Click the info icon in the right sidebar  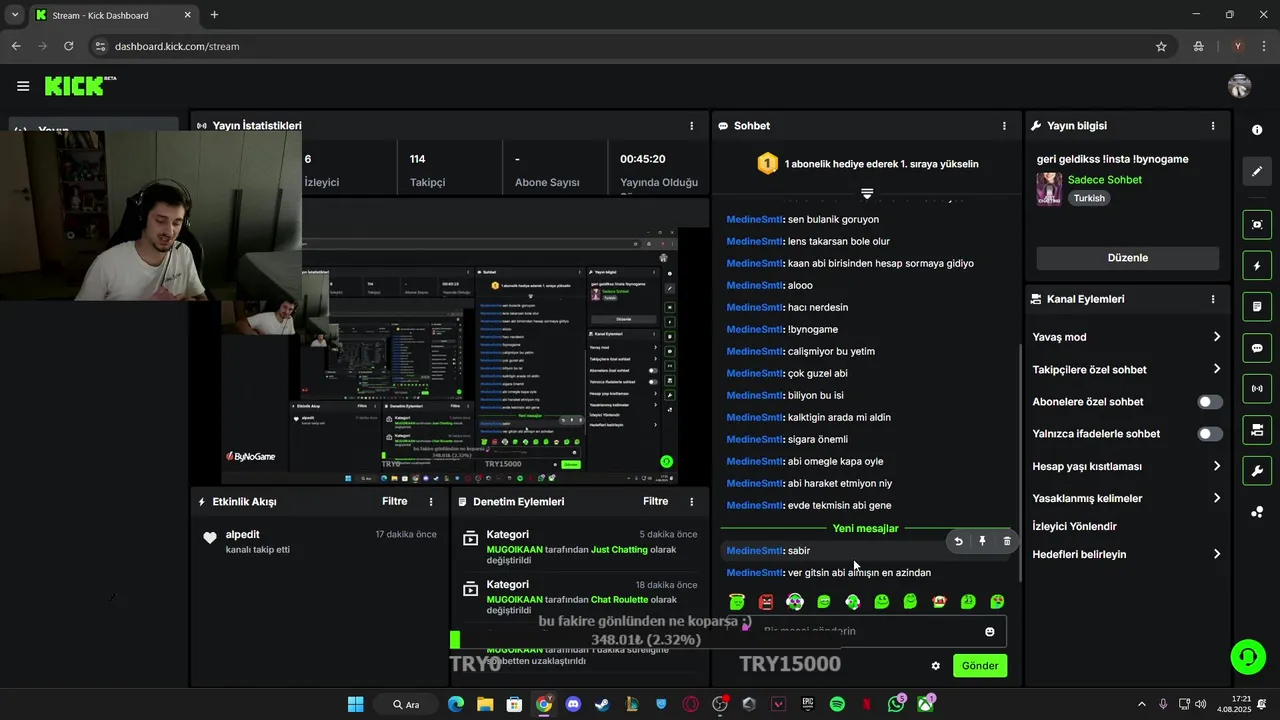pyautogui.click(x=1257, y=130)
